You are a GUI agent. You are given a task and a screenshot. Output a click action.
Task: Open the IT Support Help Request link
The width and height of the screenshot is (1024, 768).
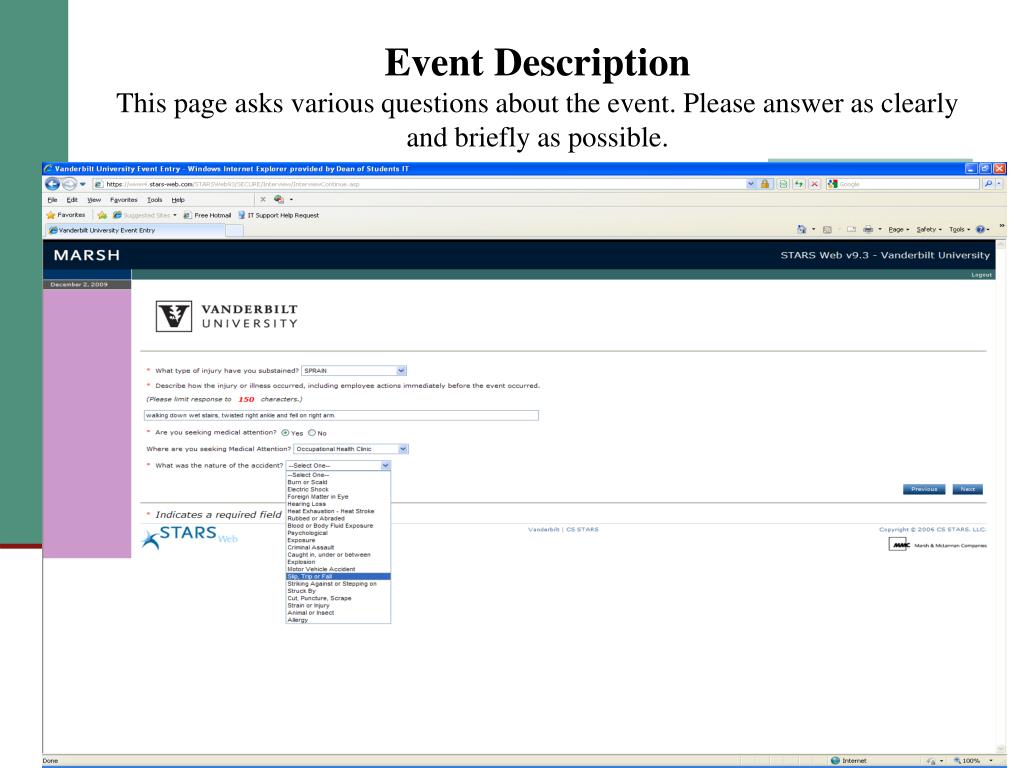[278, 215]
